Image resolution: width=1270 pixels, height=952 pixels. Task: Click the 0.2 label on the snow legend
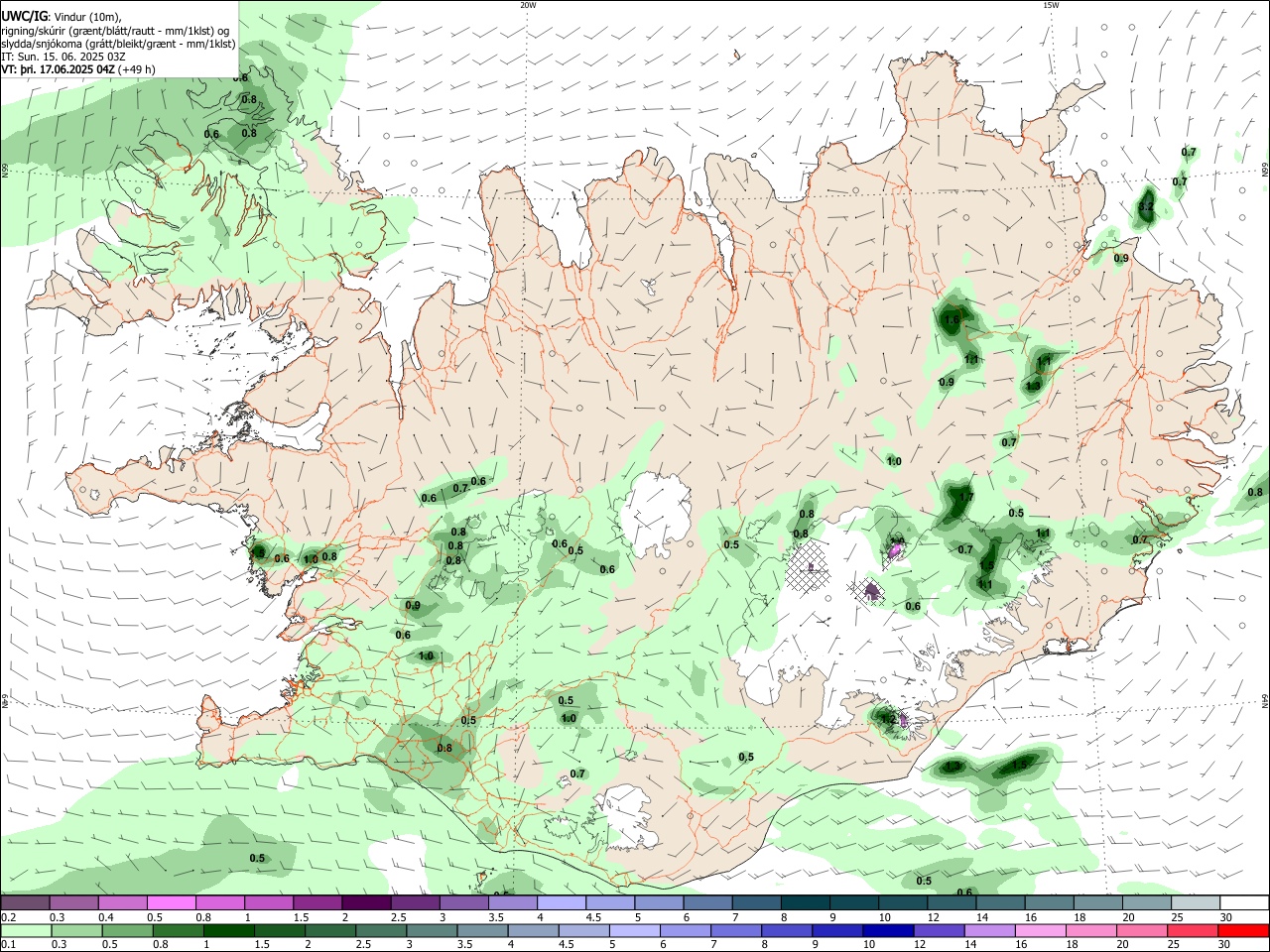pyautogui.click(x=8, y=918)
